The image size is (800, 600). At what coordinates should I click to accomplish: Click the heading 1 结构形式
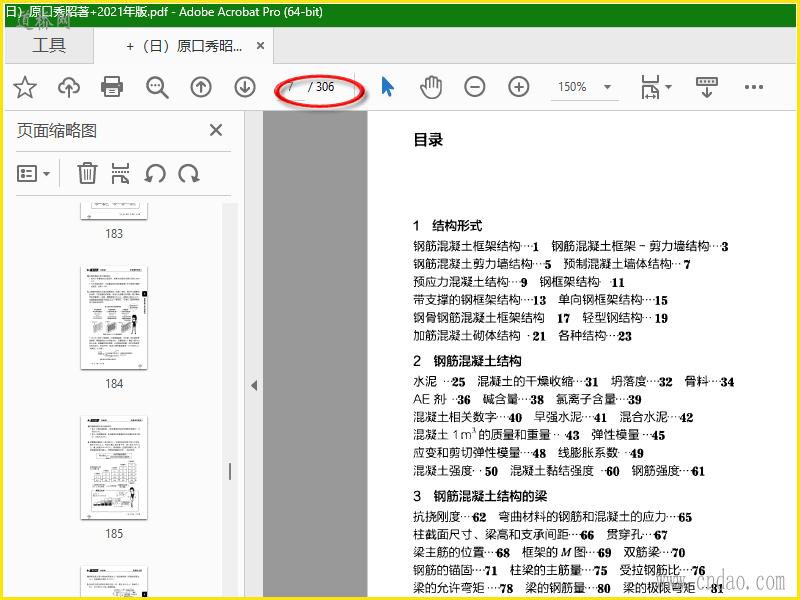[x=447, y=226]
